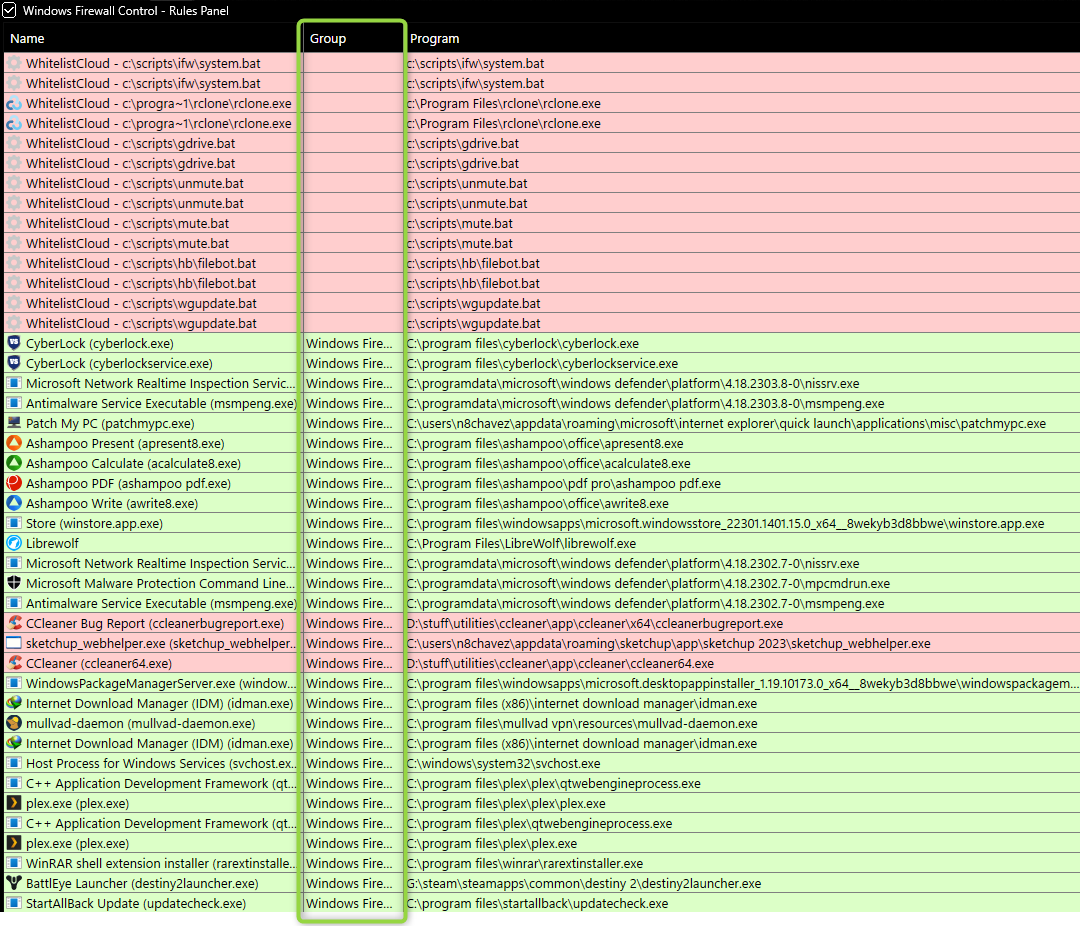Select the Host Process for Windows Services name
This screenshot has width=1080, height=926.
161,763
